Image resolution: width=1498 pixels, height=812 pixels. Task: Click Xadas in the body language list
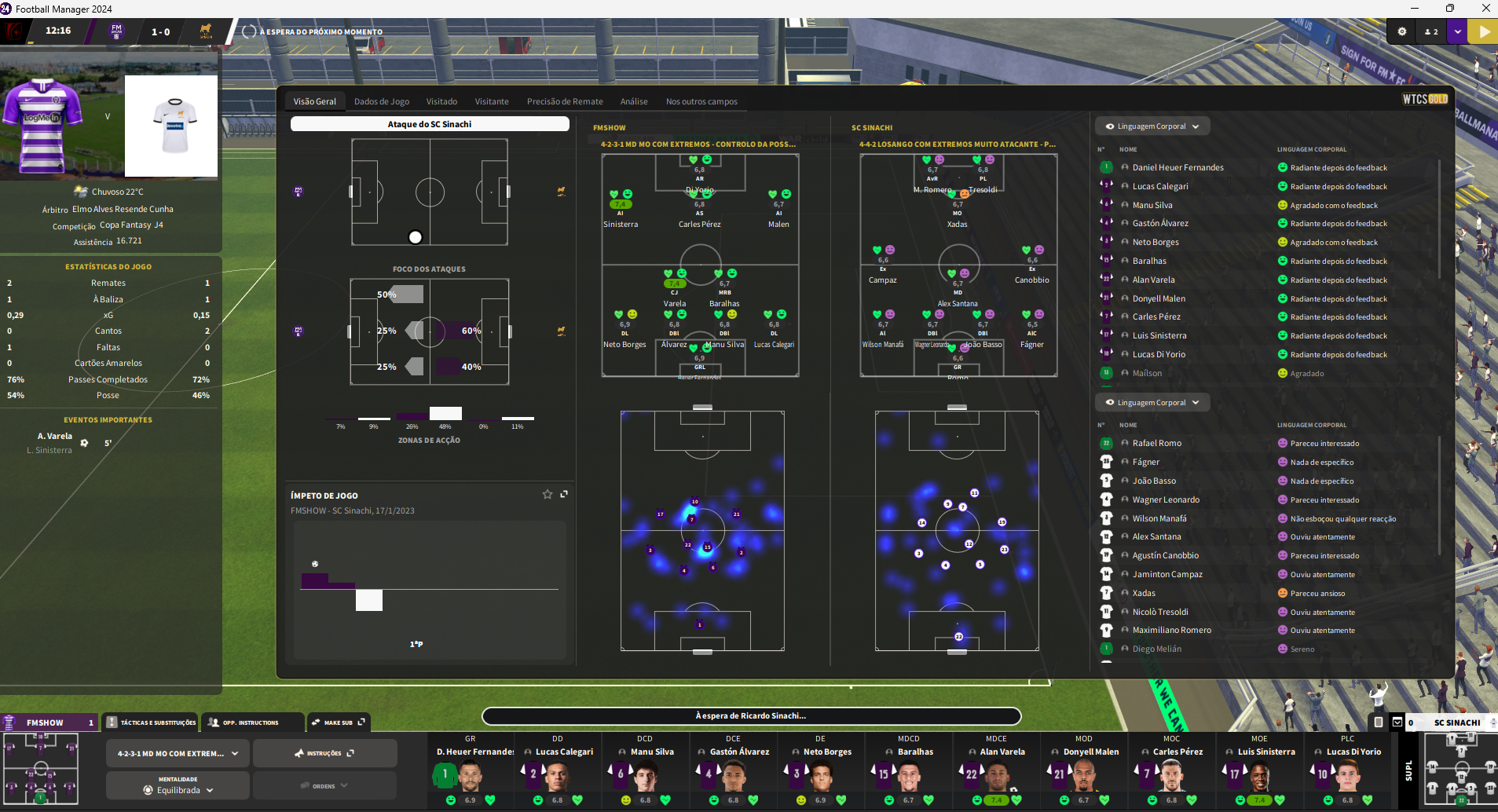tap(1144, 594)
